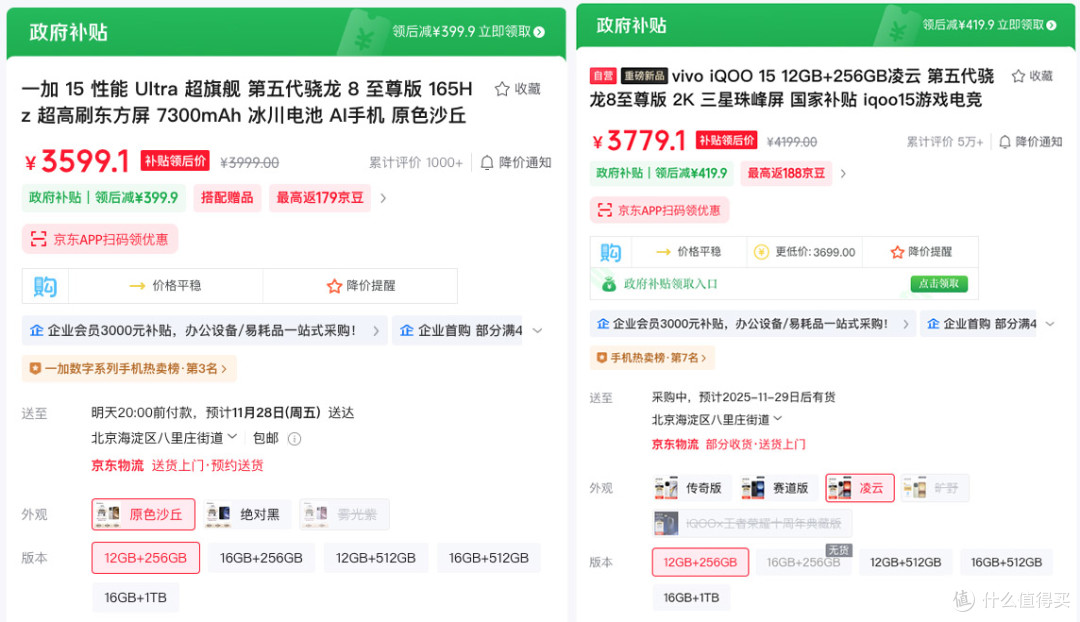Choose 16GB+1TB version on iQOO listing
This screenshot has width=1080, height=622.
click(691, 598)
